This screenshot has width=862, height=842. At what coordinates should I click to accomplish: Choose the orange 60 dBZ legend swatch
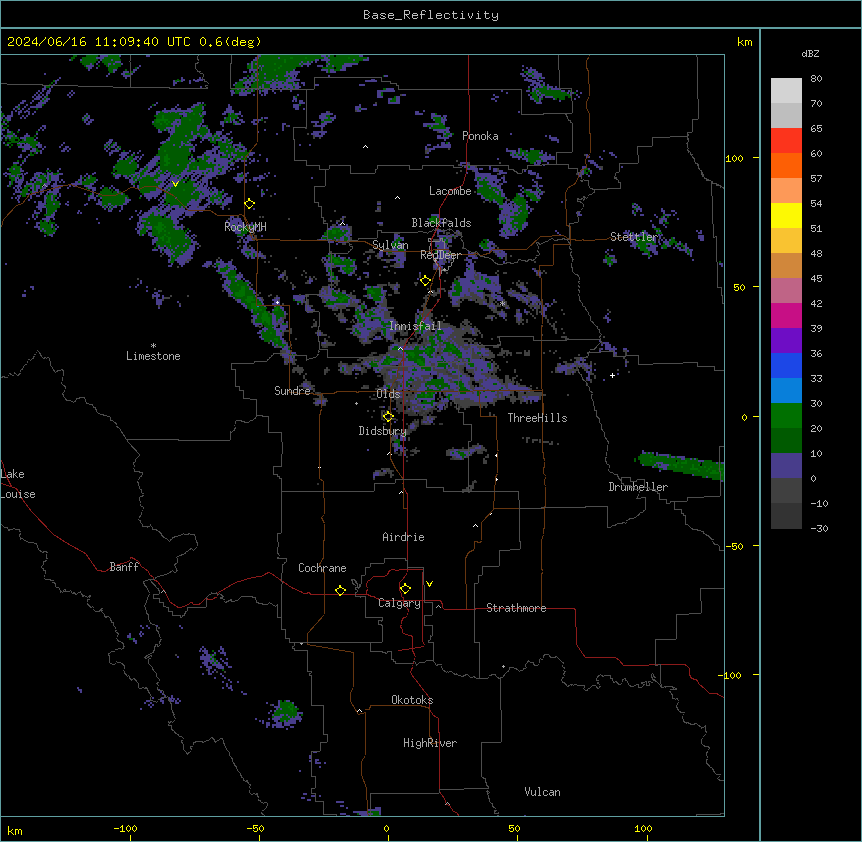(x=786, y=165)
